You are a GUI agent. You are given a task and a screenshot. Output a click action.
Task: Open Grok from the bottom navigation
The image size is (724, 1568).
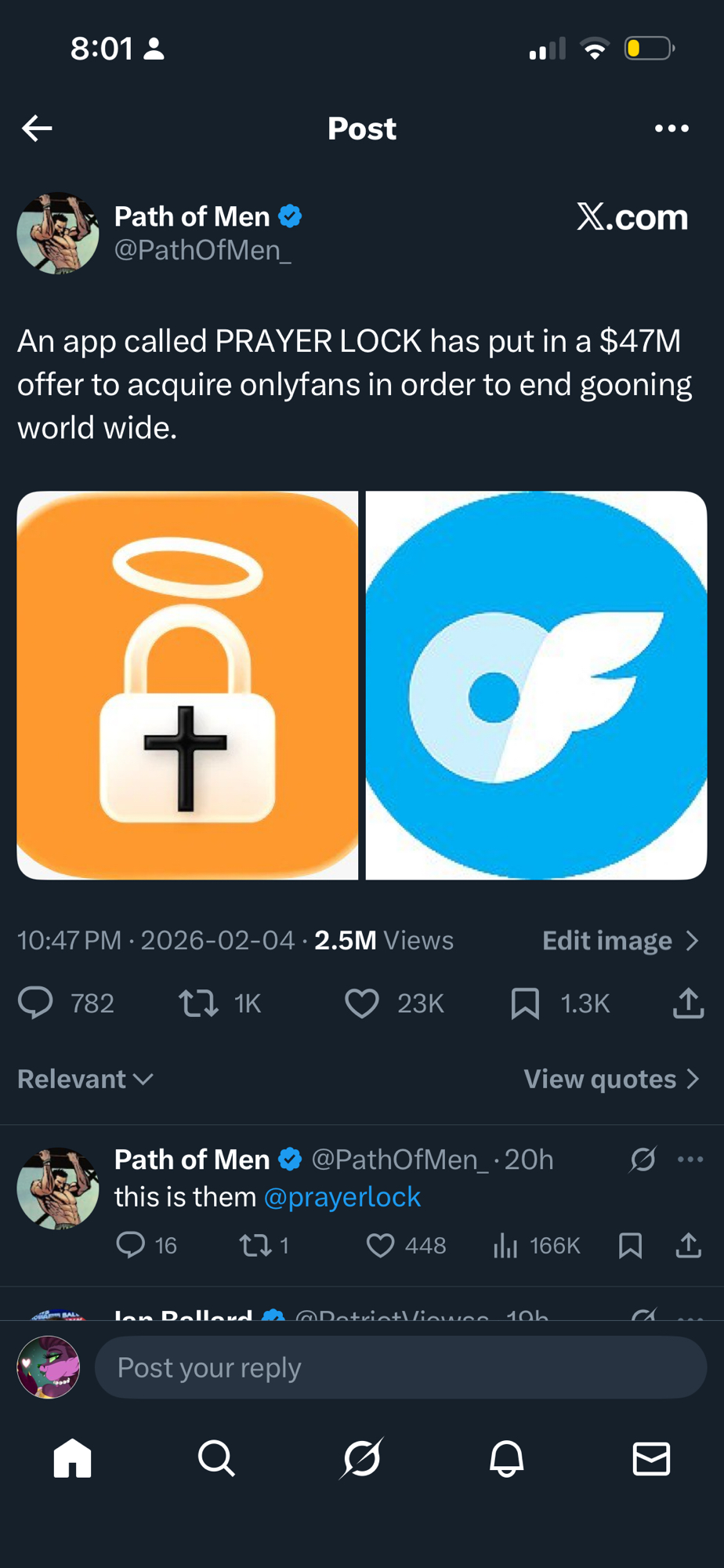(362, 1458)
